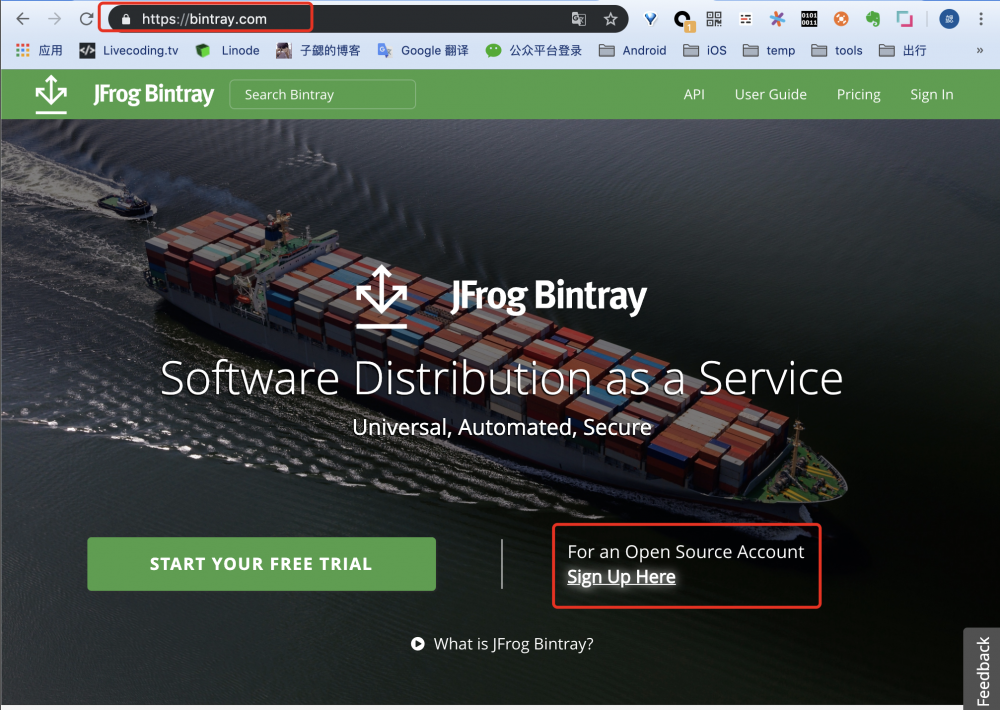Click the Bintray download-arrow logo in header
The height and width of the screenshot is (710, 1000).
pos(51,94)
